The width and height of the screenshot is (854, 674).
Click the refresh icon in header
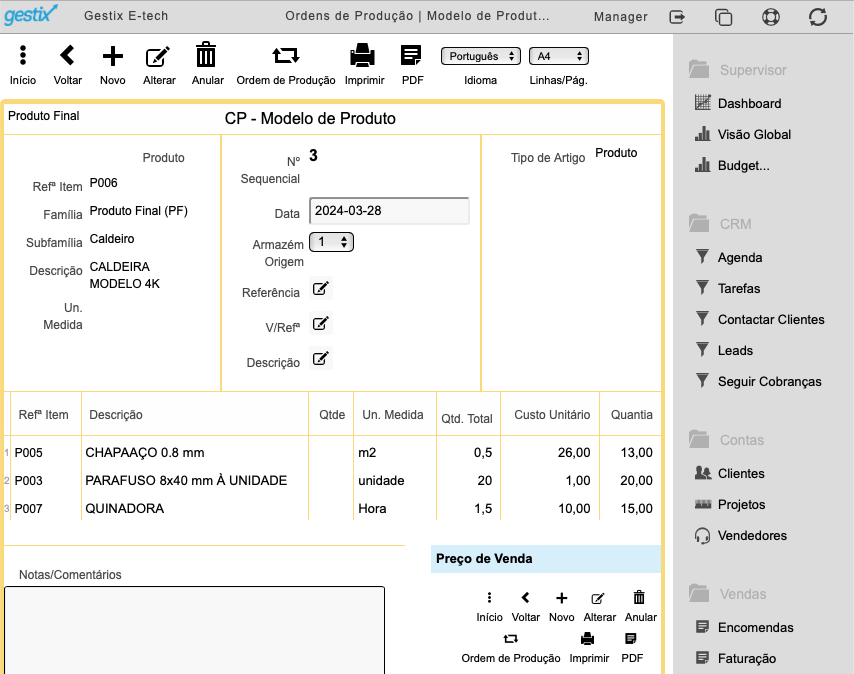click(x=818, y=17)
